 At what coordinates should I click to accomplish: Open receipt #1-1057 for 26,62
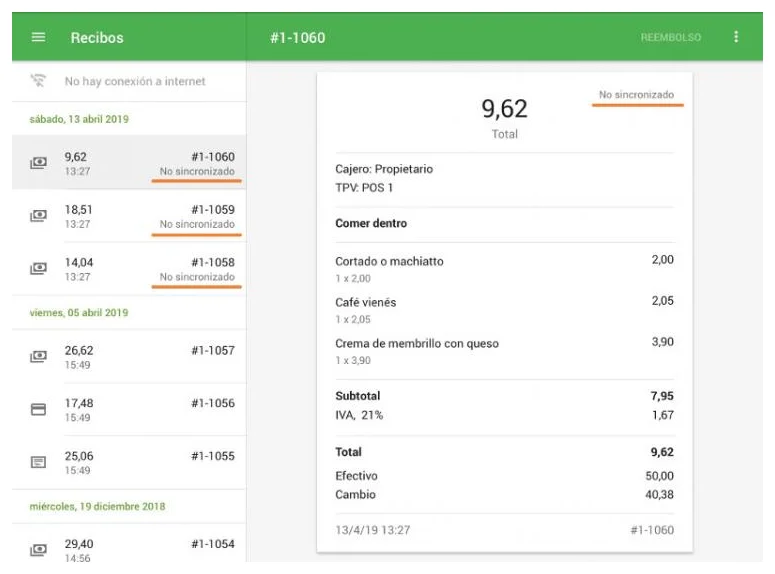pyautogui.click(x=129, y=356)
